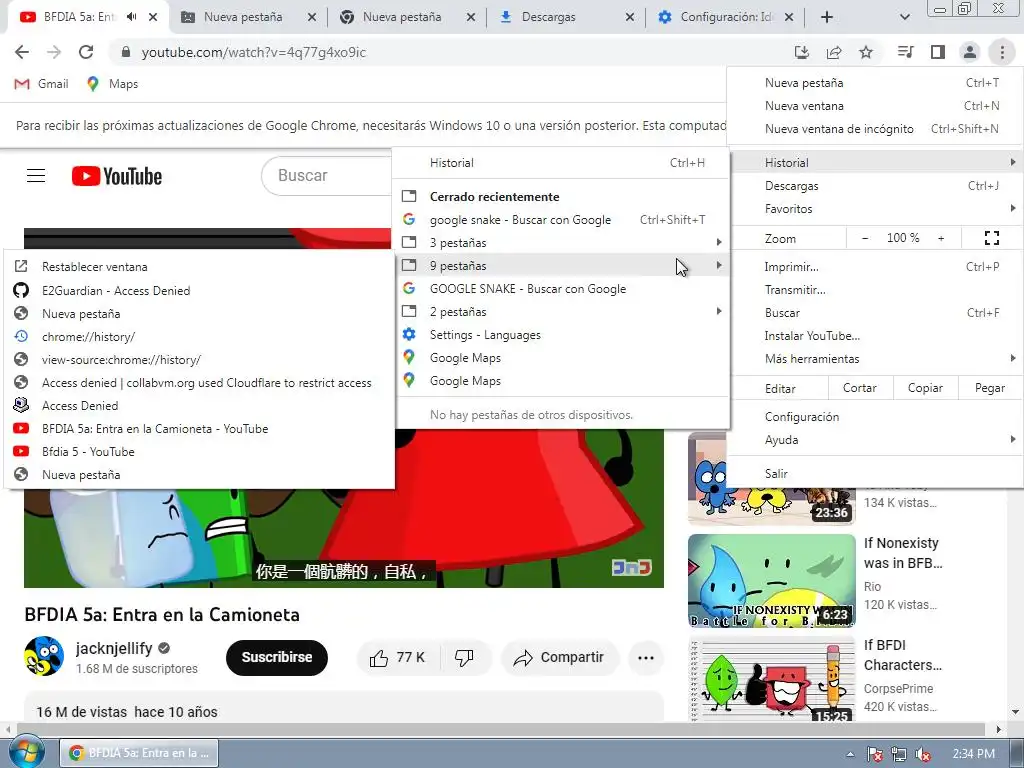This screenshot has width=1024, height=768.
Task: Open If Nonexisty was in BFB thumbnail
Action: pos(771,581)
